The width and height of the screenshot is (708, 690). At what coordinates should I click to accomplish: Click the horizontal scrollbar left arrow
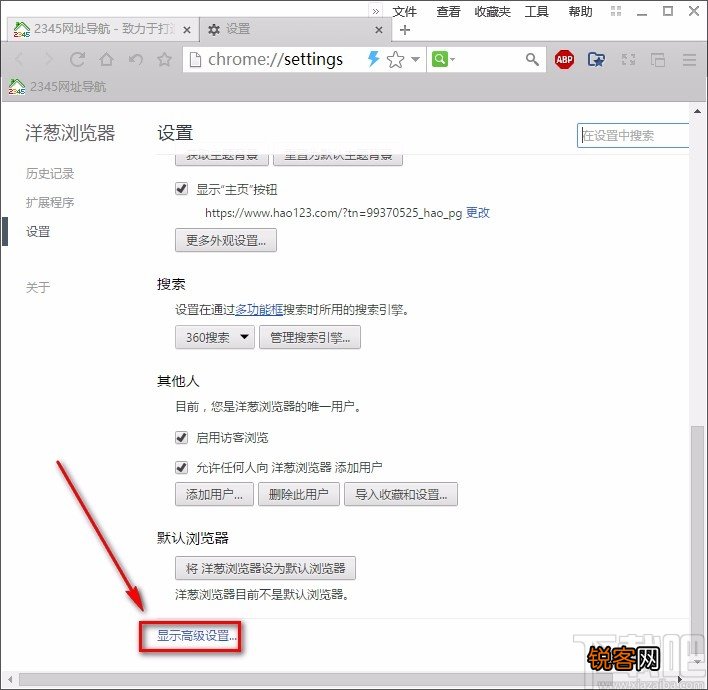(x=10, y=680)
